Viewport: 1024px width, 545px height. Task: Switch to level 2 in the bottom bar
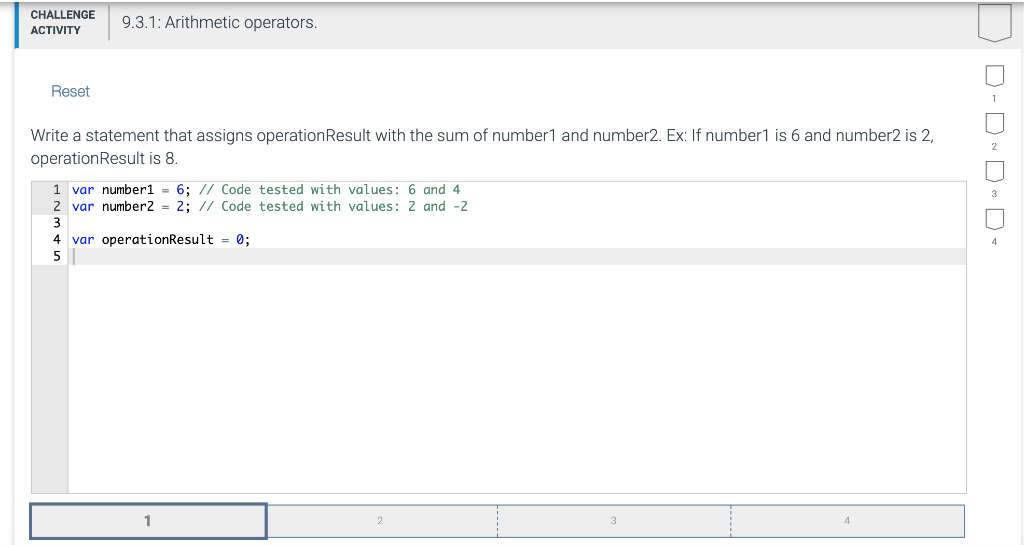click(381, 521)
